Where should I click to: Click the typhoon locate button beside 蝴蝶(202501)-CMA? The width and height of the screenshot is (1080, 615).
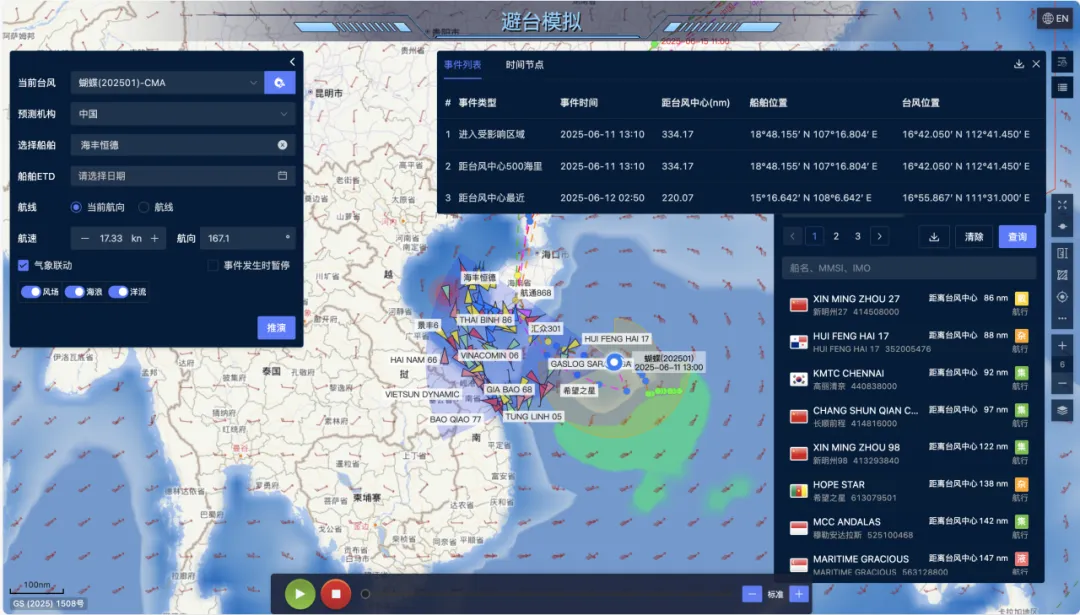tap(280, 83)
